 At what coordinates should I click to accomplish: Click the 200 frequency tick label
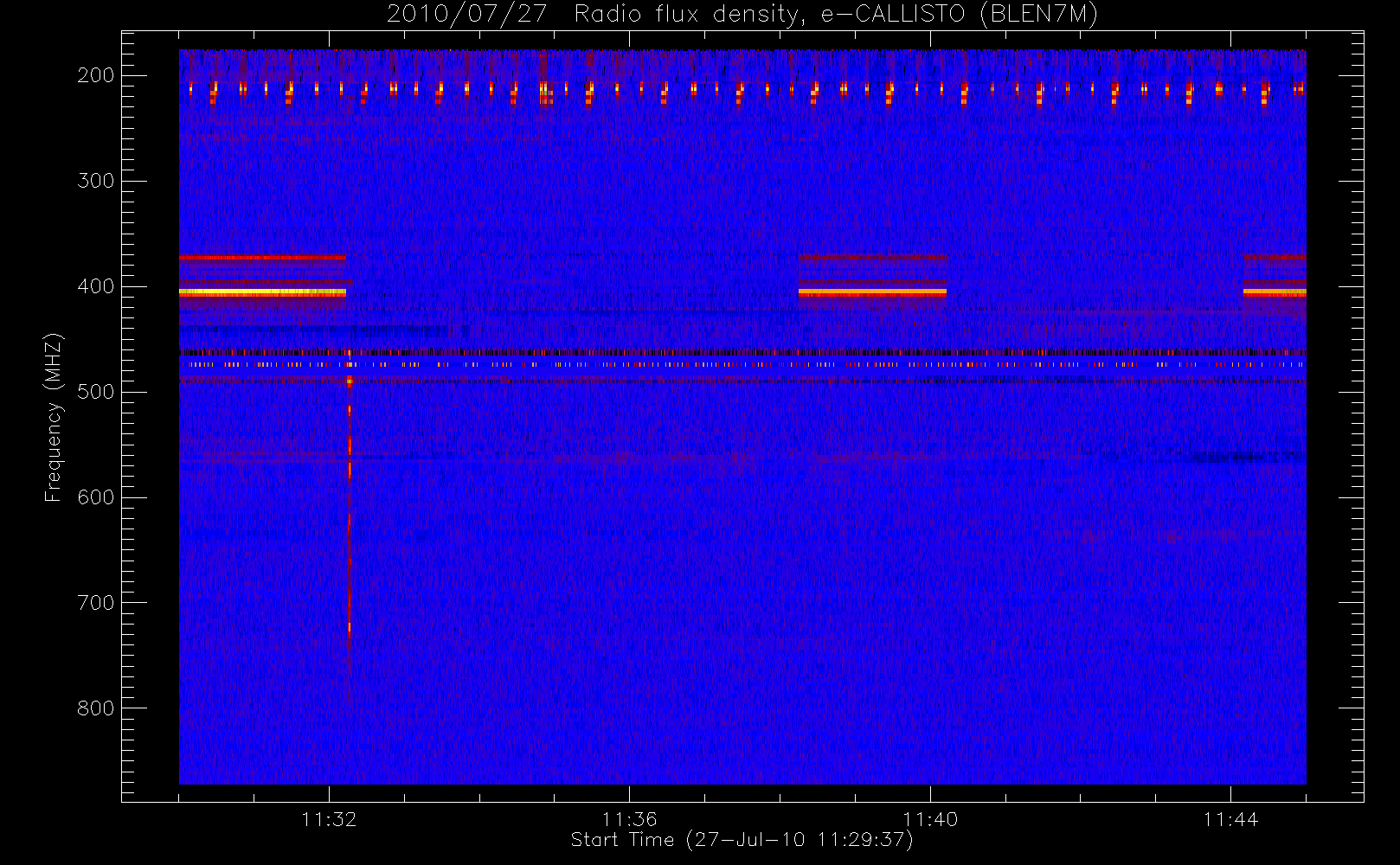(x=95, y=75)
